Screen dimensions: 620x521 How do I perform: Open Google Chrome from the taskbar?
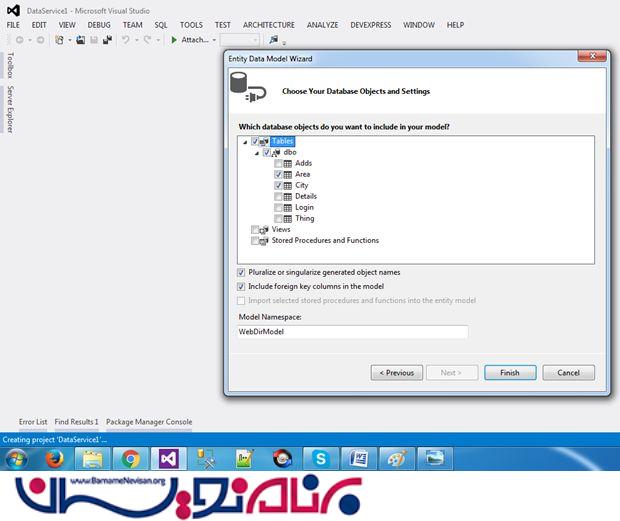click(130, 459)
